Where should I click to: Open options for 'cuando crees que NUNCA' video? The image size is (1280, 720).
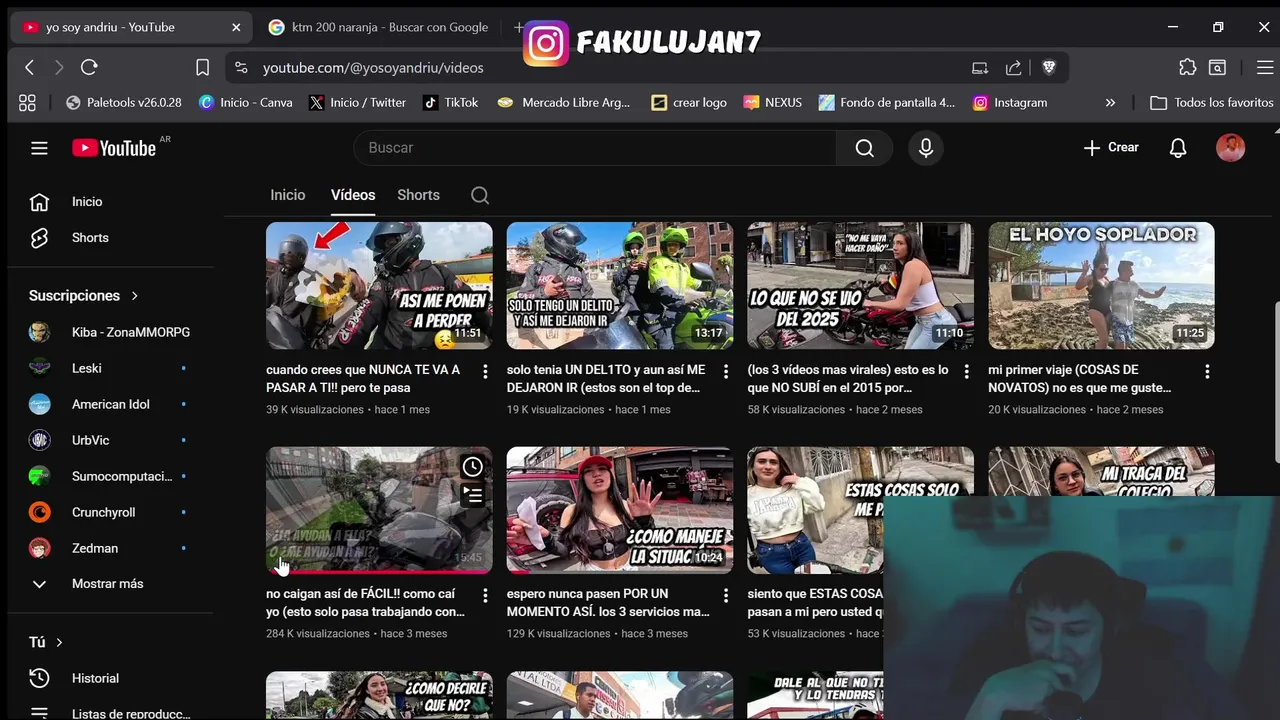click(x=485, y=371)
